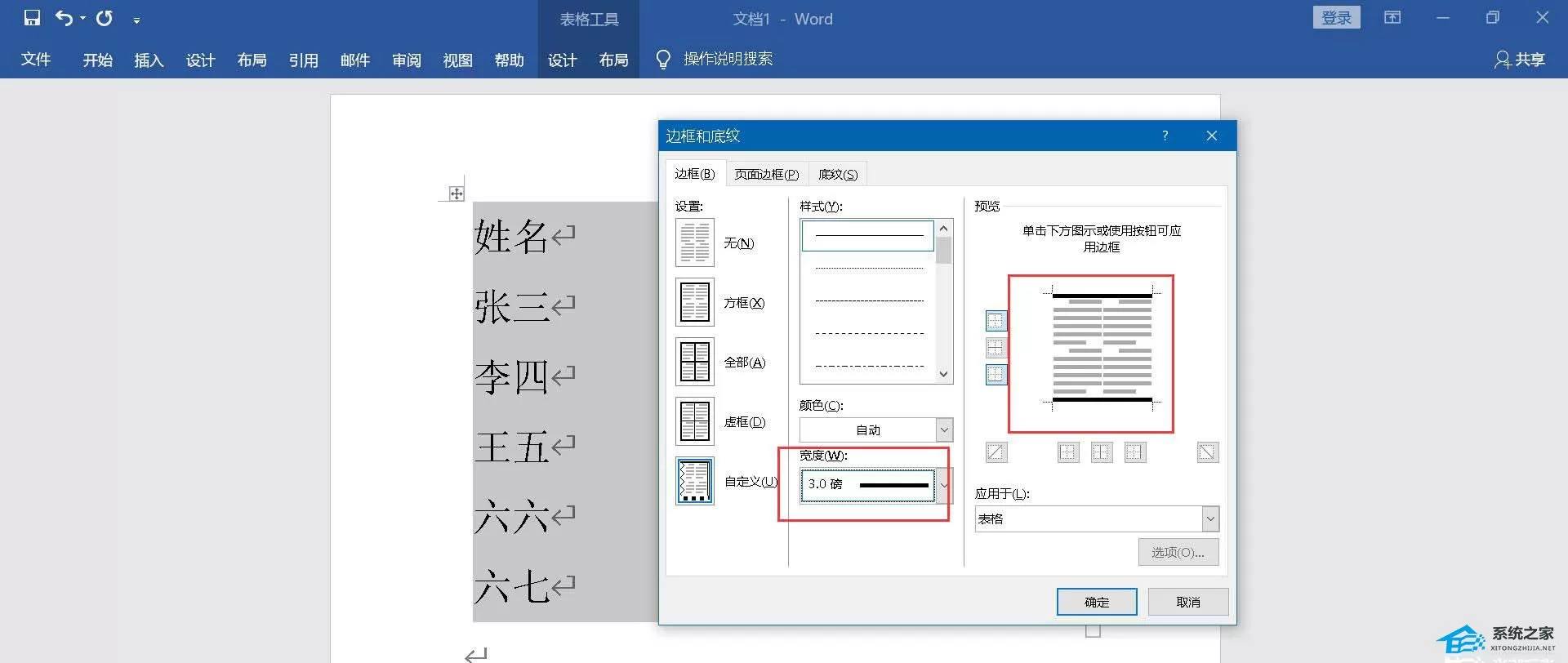Open the 审阅 ribbon tab
Viewport: 1568px width, 663px height.
click(x=406, y=60)
